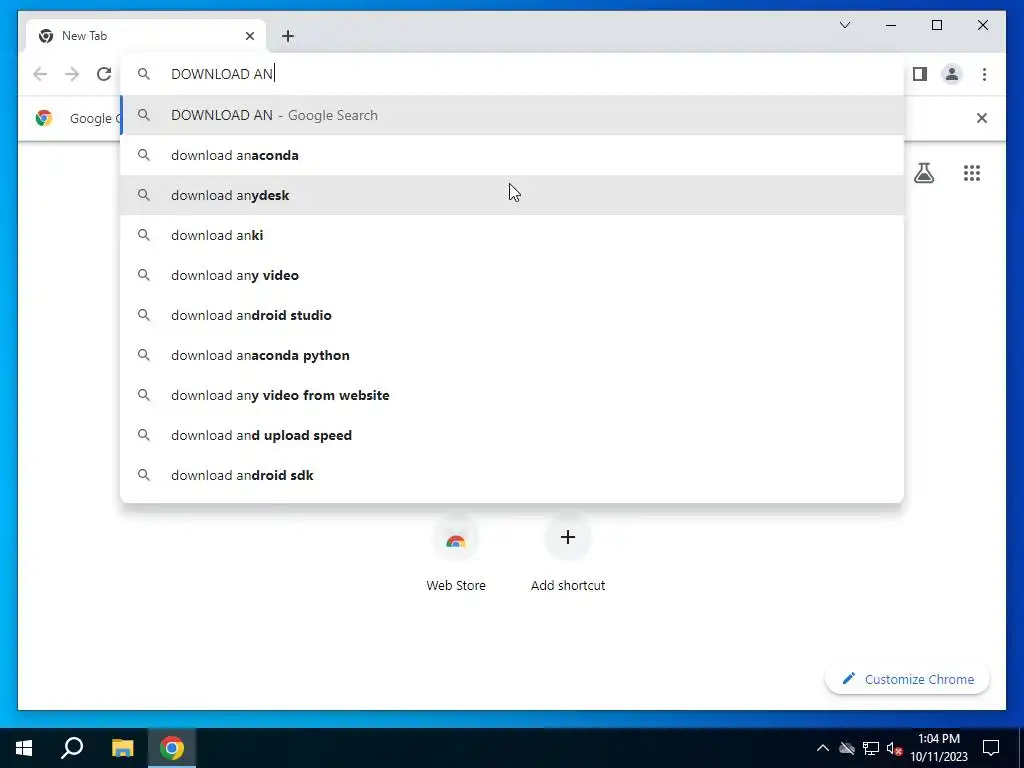The height and width of the screenshot is (768, 1024).
Task: Choose the "download anaconda" suggestion
Action: [513, 155]
